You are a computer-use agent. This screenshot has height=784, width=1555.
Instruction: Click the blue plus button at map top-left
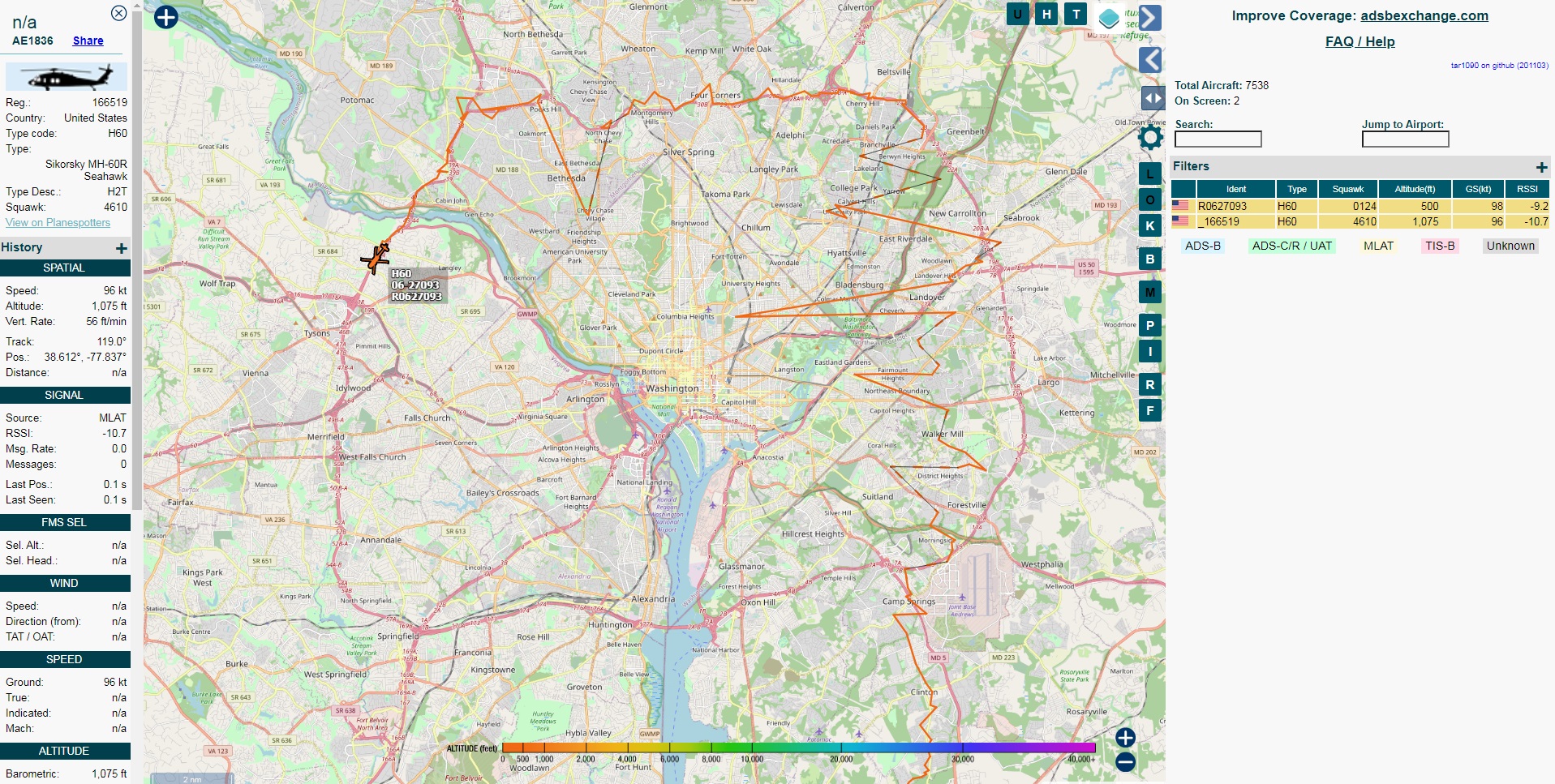click(x=166, y=17)
